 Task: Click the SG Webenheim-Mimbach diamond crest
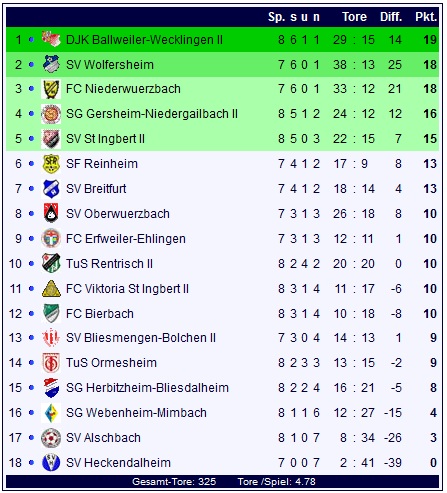[x=51, y=413]
